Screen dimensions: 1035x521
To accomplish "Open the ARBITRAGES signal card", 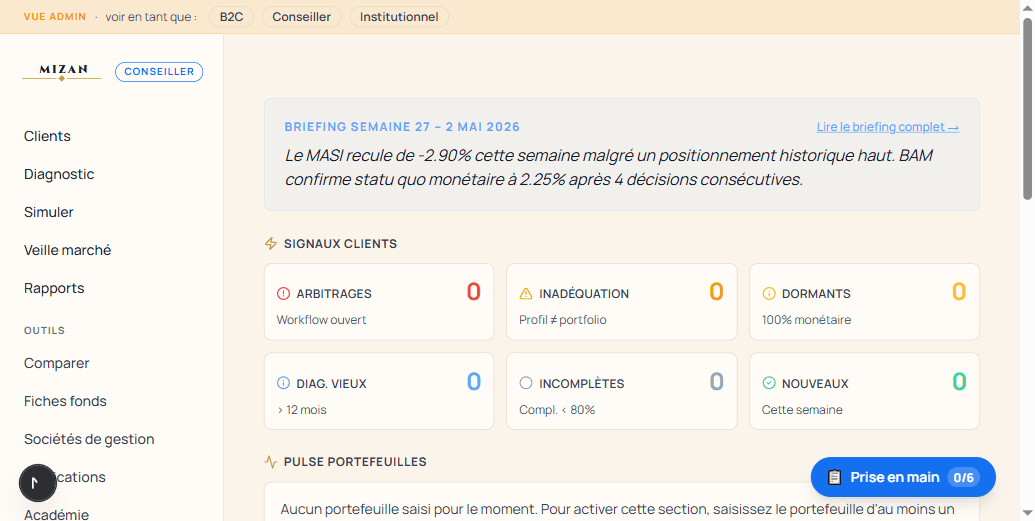I will 379,302.
